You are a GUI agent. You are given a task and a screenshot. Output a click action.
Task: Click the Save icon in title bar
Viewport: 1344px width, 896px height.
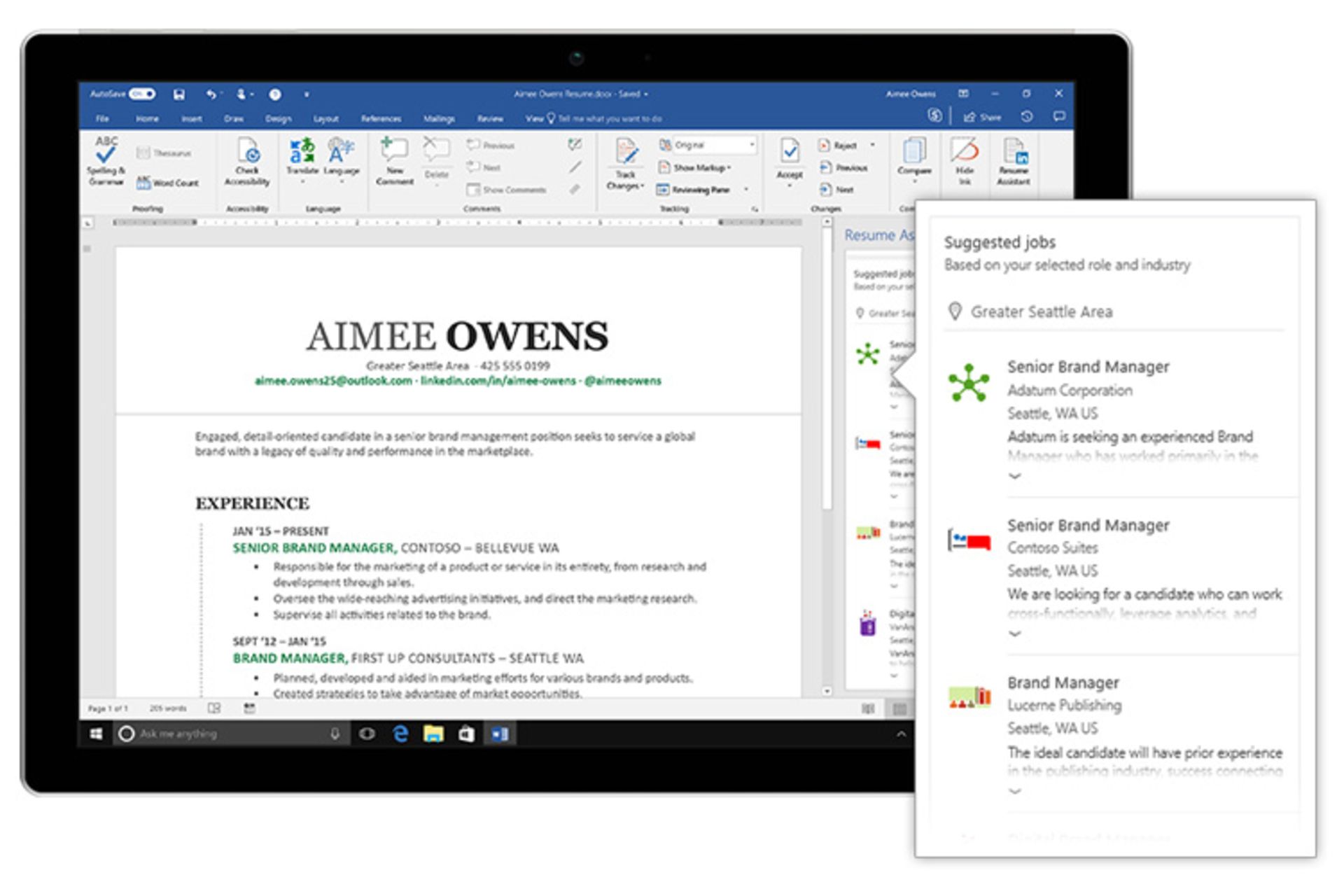pos(179,94)
